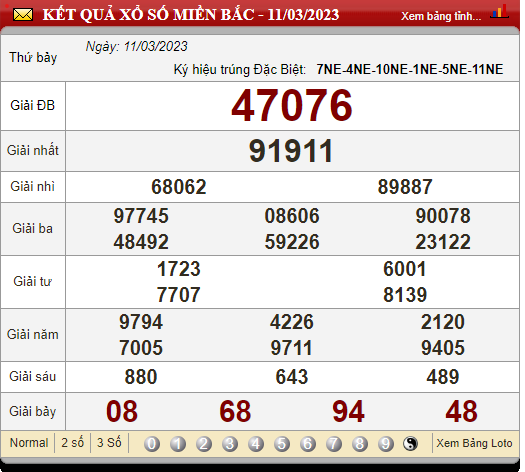
Task: Click the yin-yang ball icon
Action: point(410,444)
